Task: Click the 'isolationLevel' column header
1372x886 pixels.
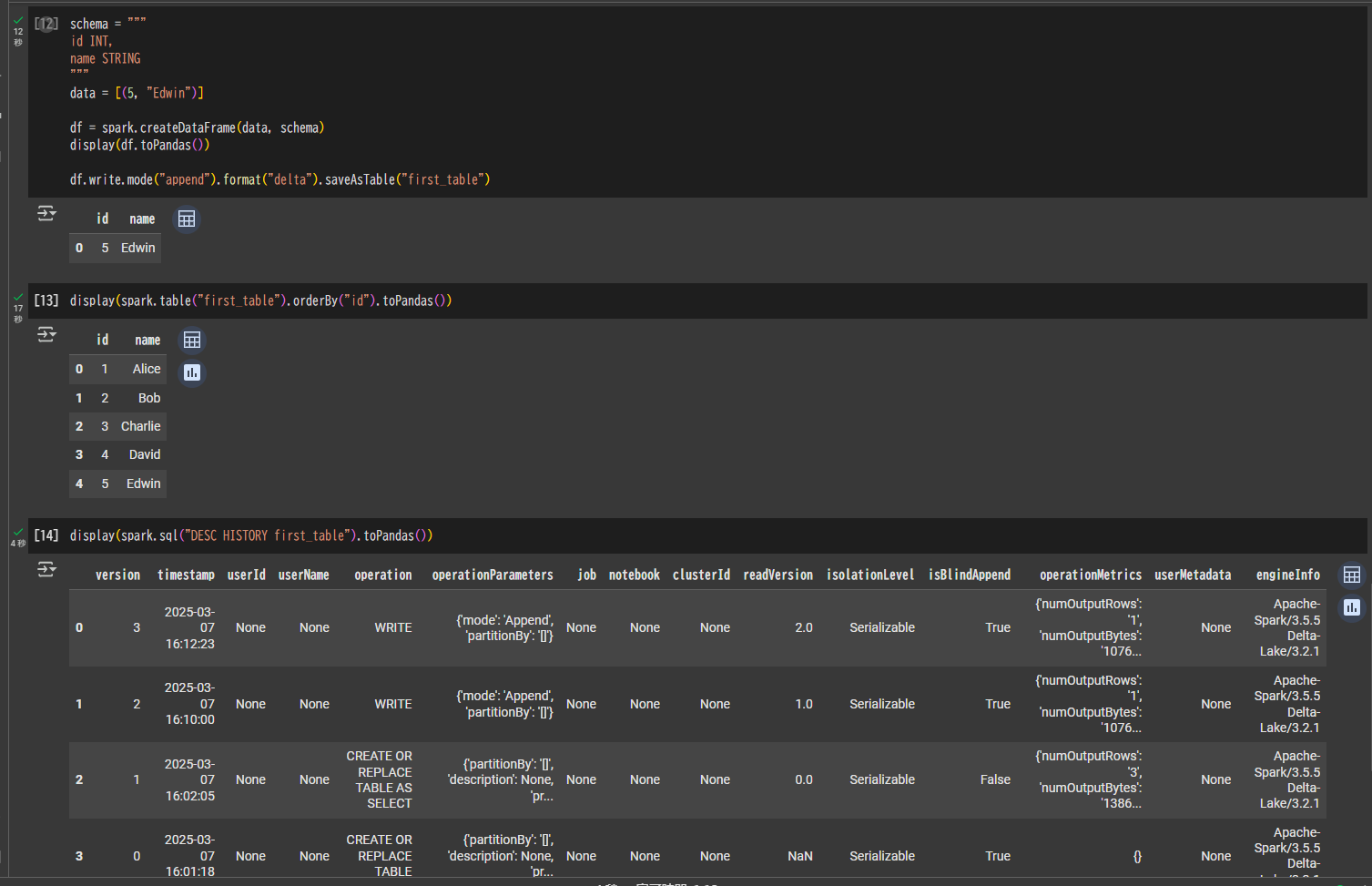Action: [870, 575]
